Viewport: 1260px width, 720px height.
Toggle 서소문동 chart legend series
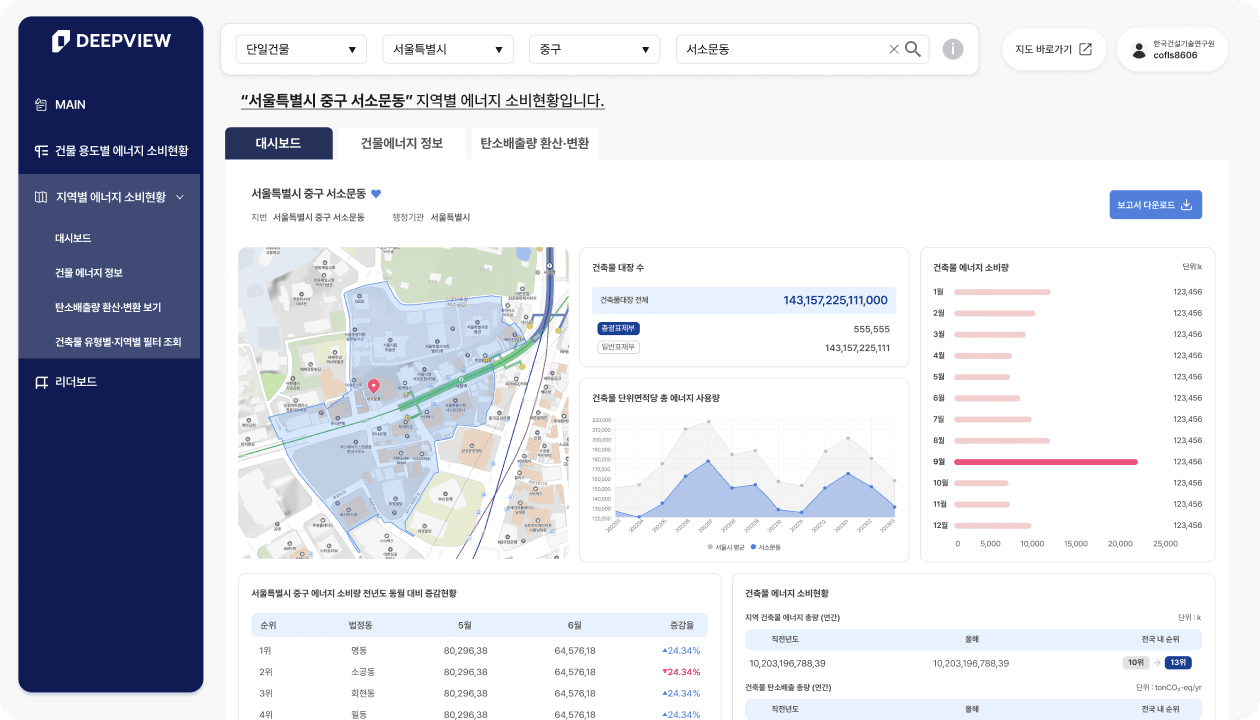click(x=765, y=547)
